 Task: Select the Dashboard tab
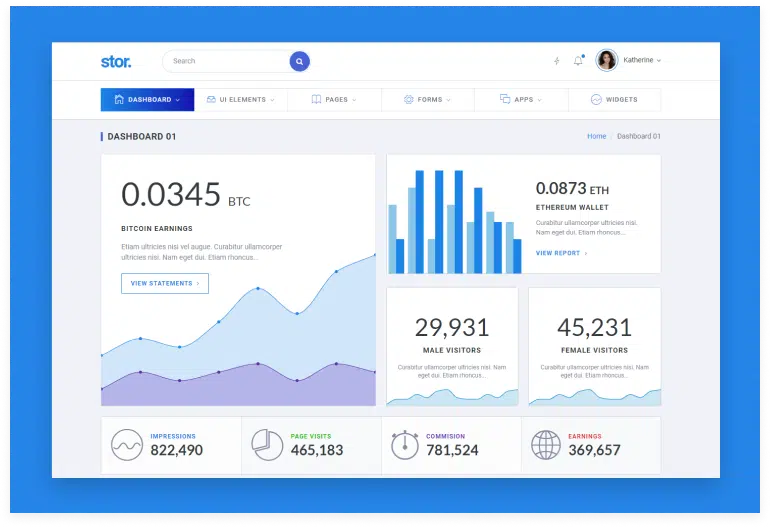coord(148,100)
